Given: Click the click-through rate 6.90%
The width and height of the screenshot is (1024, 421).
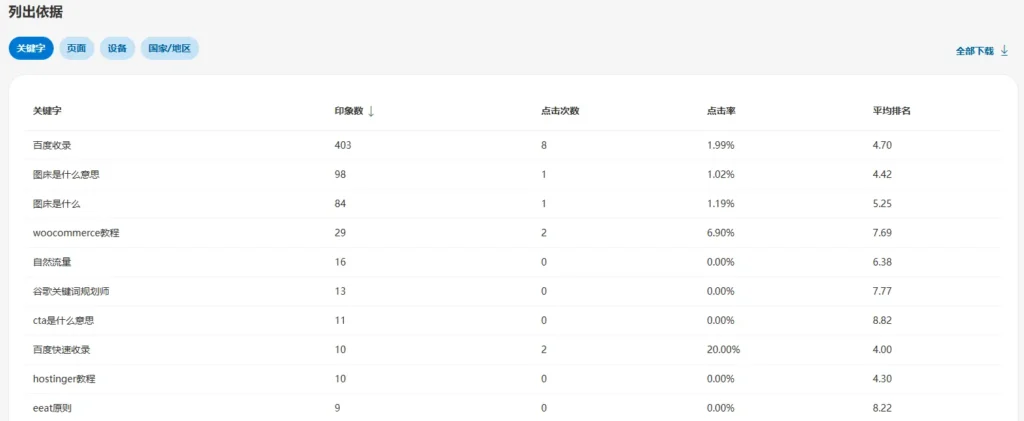Looking at the screenshot, I should click(721, 233).
